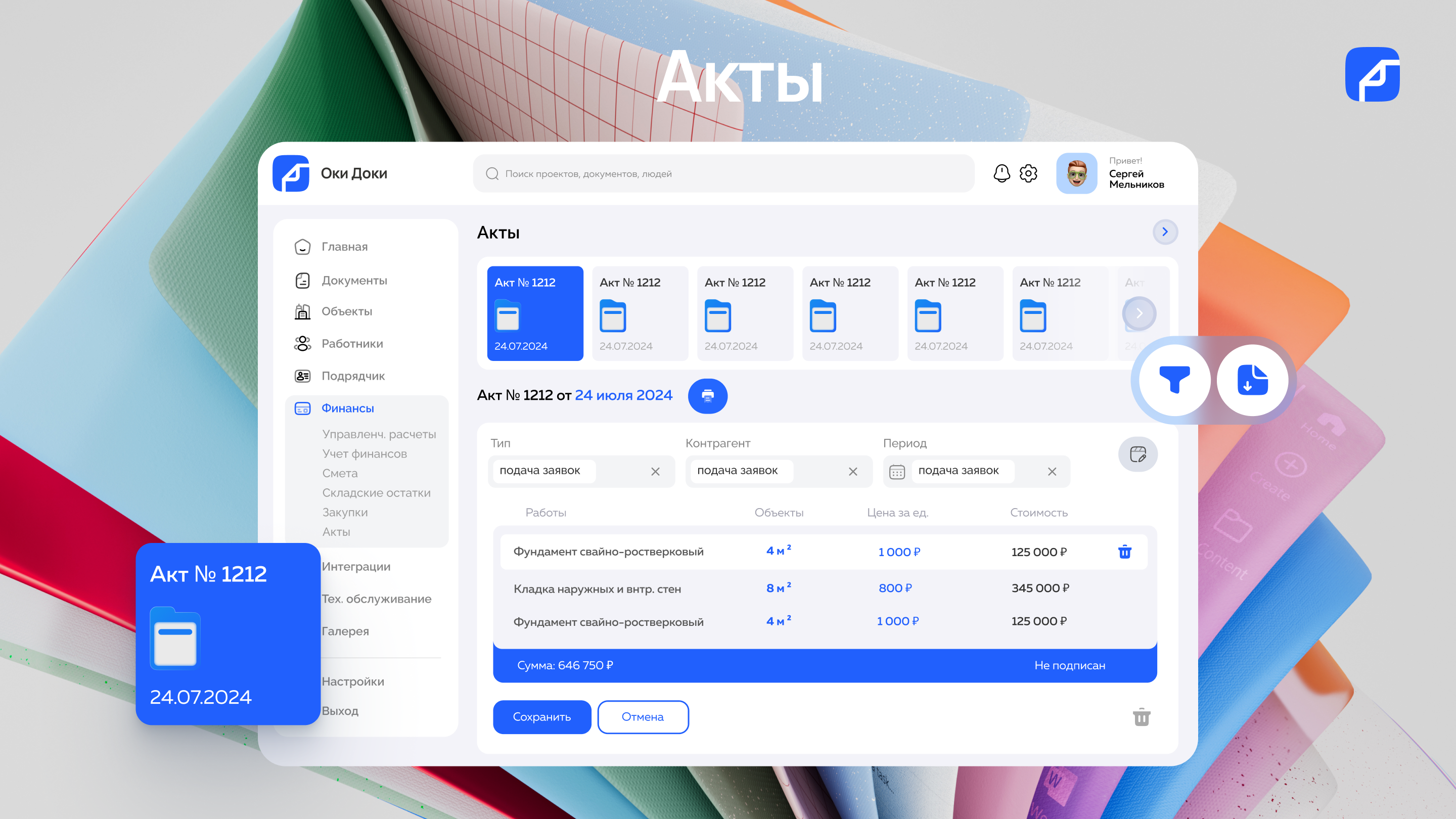Go to Галерея in the sidebar
1456x819 pixels.
(x=345, y=631)
